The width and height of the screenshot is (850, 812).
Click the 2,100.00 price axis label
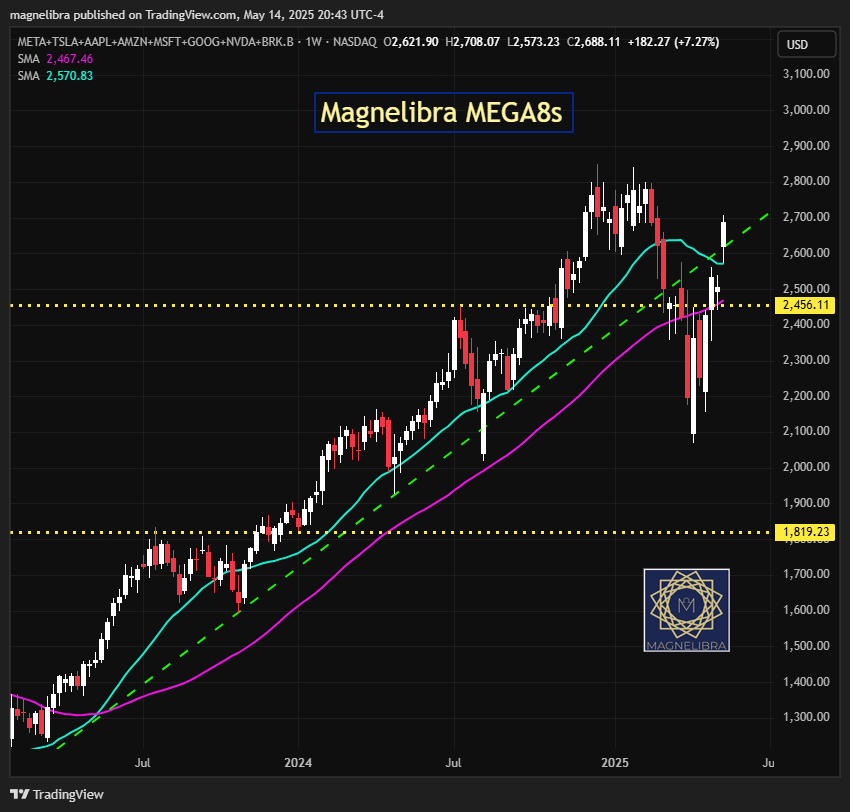806,431
